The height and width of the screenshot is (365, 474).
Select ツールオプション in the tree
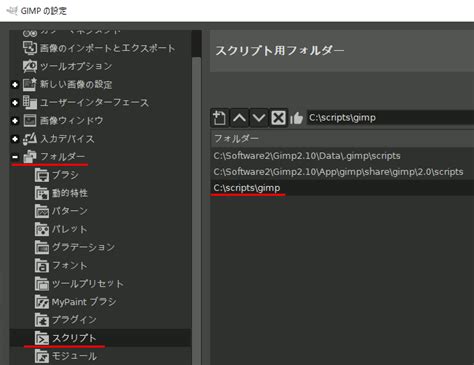tap(76, 66)
